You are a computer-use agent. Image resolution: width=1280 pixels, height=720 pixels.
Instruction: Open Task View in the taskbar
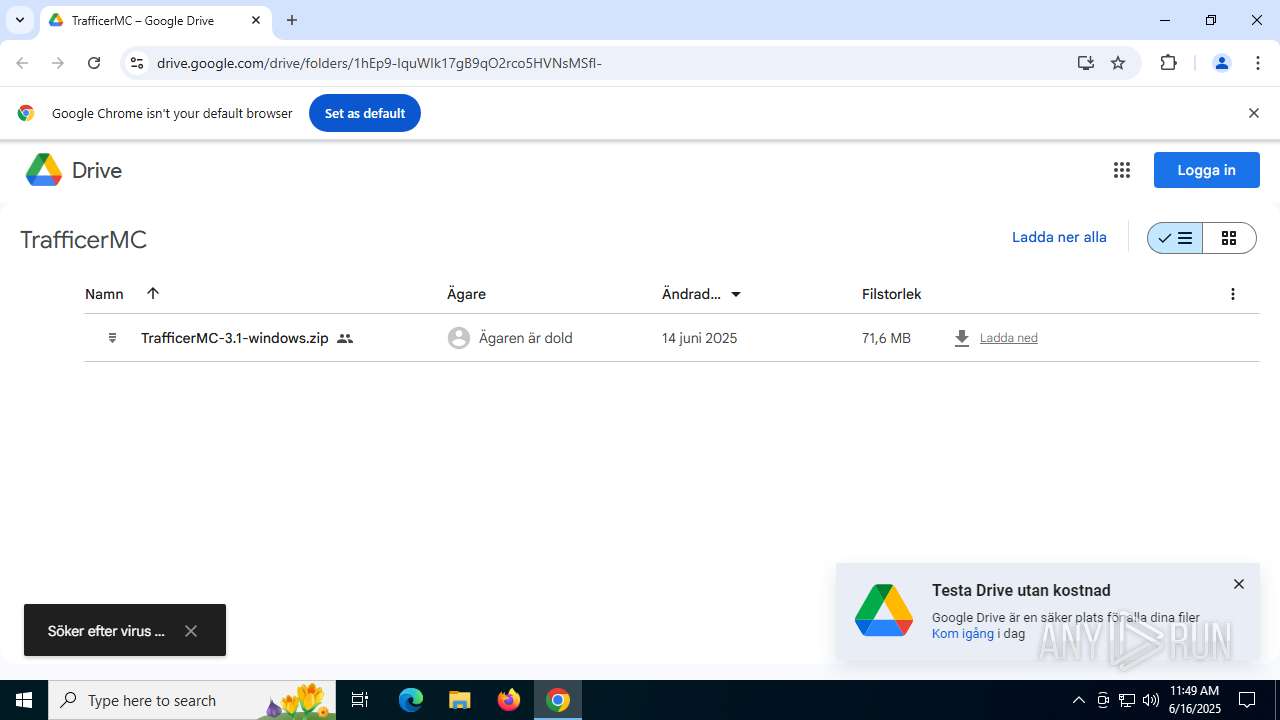point(360,700)
